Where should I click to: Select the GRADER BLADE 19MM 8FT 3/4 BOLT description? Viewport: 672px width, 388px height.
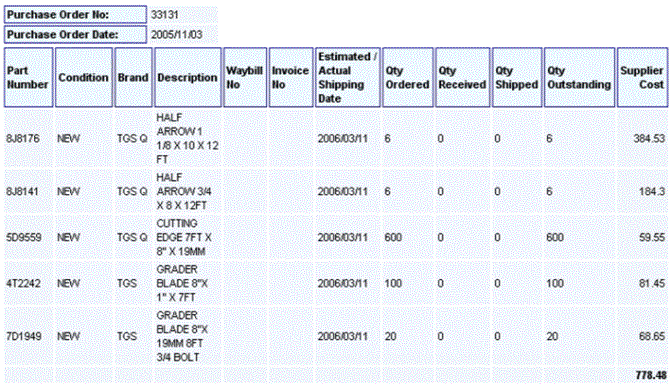point(182,336)
